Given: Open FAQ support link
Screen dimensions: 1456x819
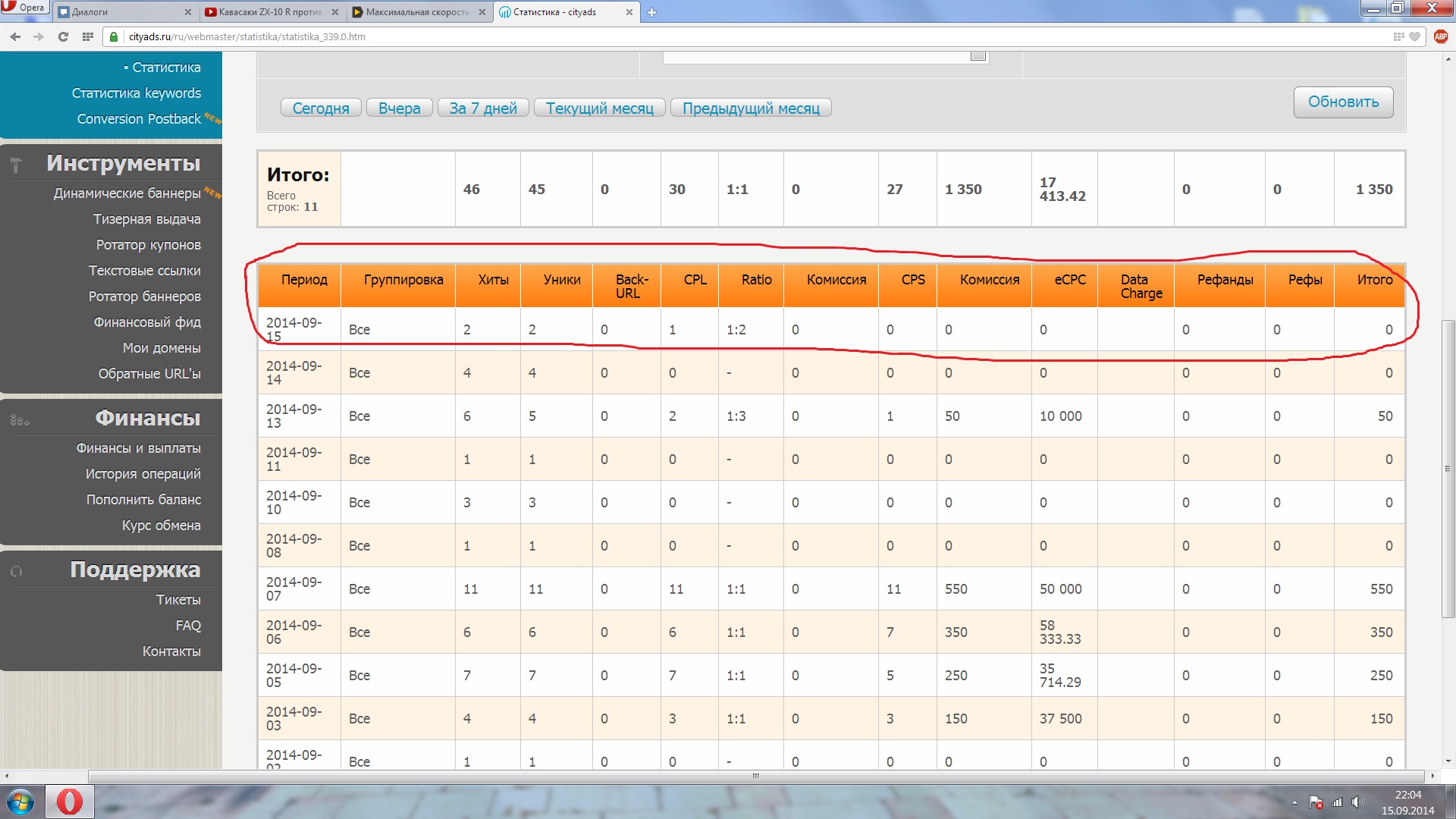Looking at the screenshot, I should (188, 626).
